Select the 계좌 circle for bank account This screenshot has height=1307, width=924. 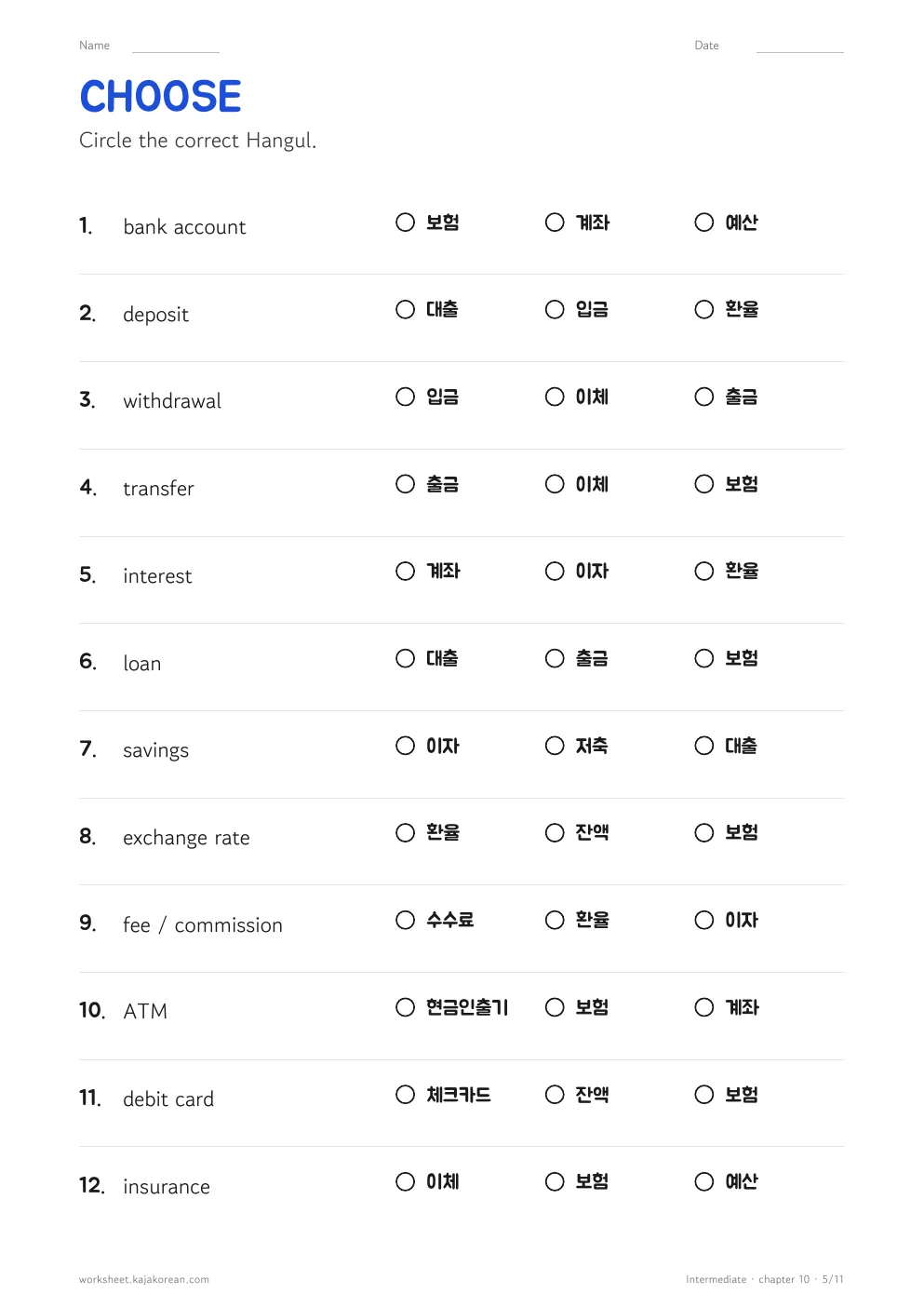click(x=555, y=222)
